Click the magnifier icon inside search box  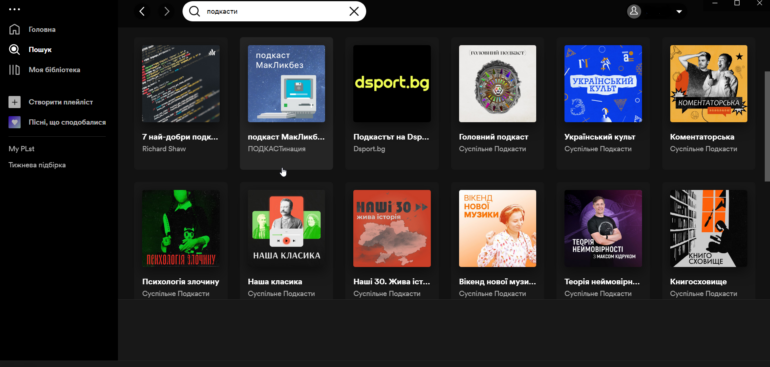coord(194,11)
